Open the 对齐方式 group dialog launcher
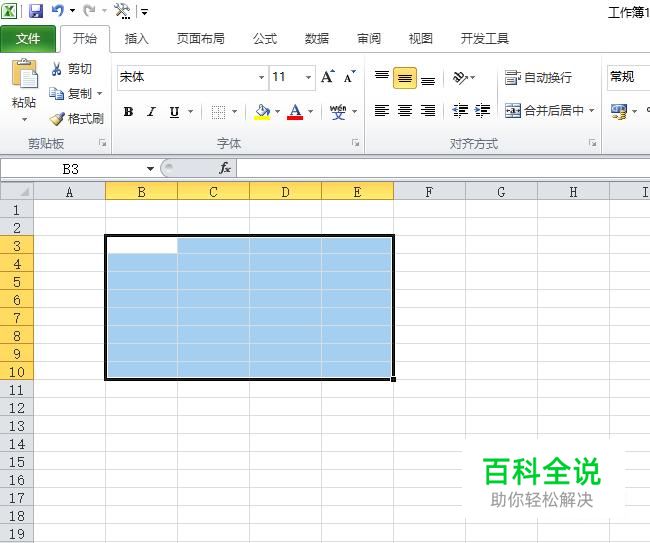The height and width of the screenshot is (543, 650). [x=592, y=143]
